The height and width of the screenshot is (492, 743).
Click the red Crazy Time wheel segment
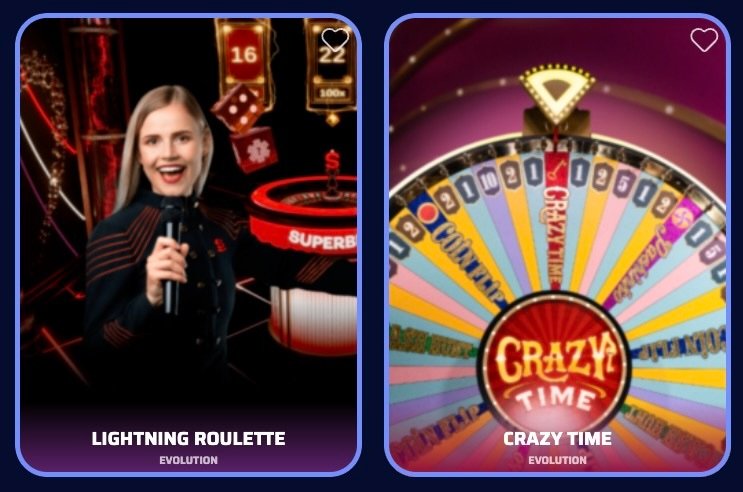(x=556, y=220)
